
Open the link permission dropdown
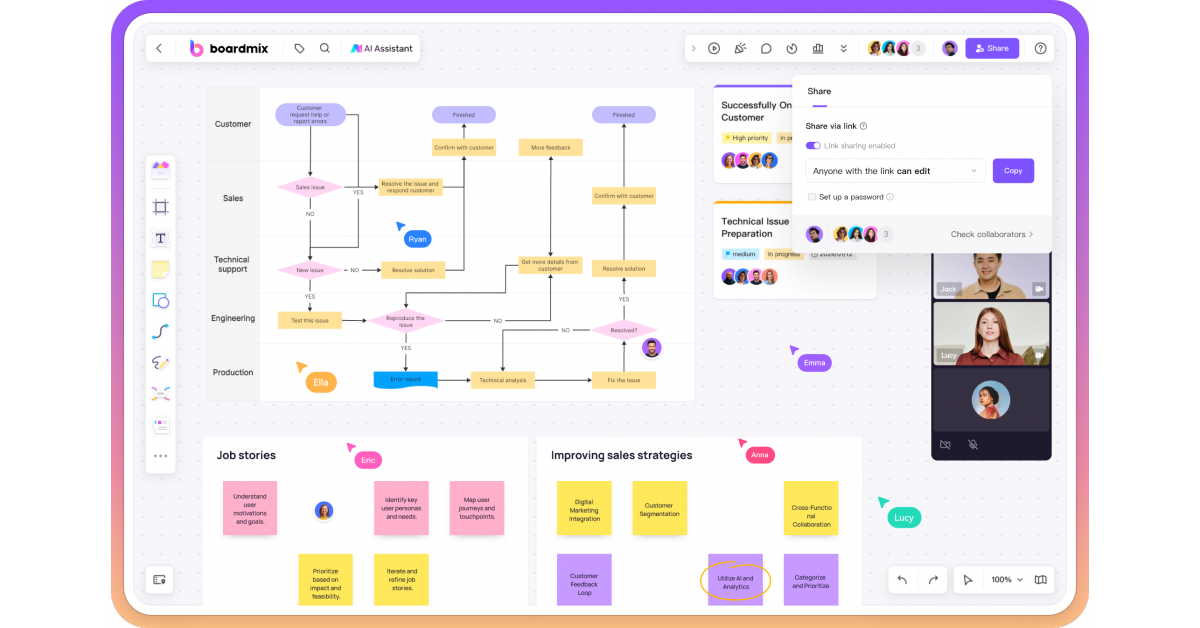pos(895,171)
